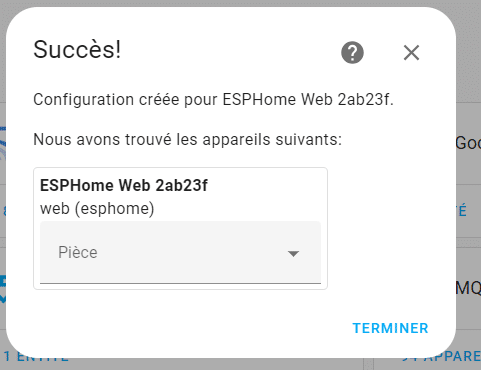This screenshot has height=370, width=481.
Task: Click the TERMINER button
Action: point(391,328)
